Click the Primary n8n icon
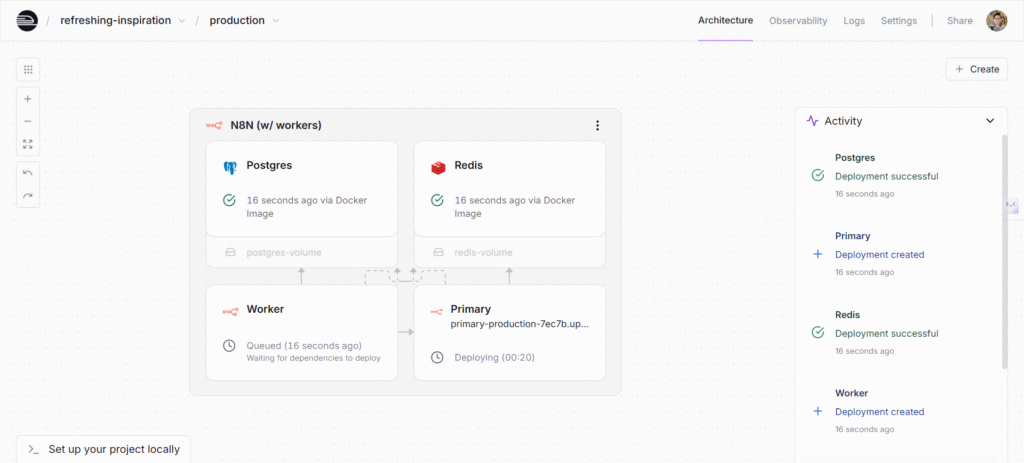This screenshot has width=1024, height=463. (436, 311)
